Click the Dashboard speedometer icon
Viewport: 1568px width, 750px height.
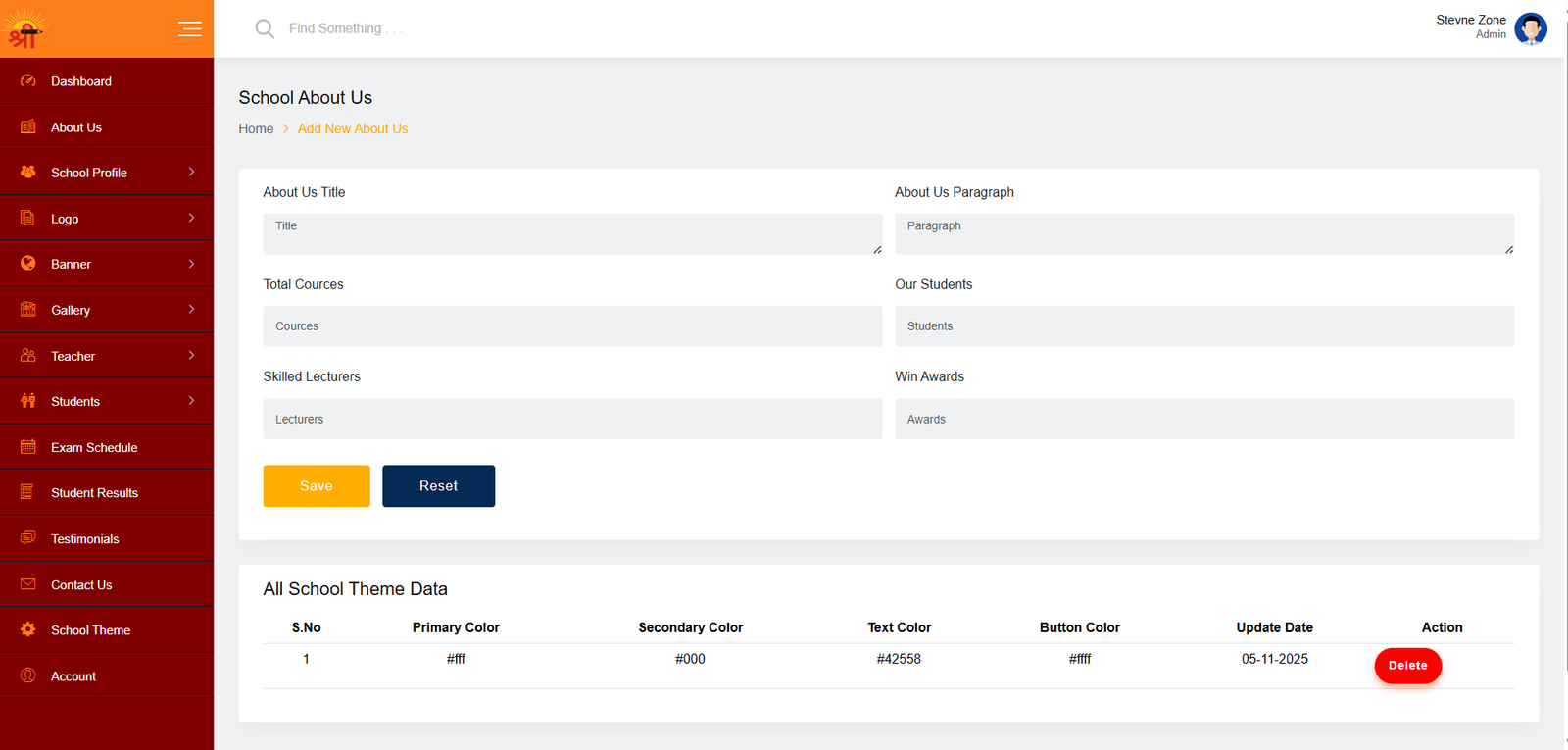coord(28,80)
